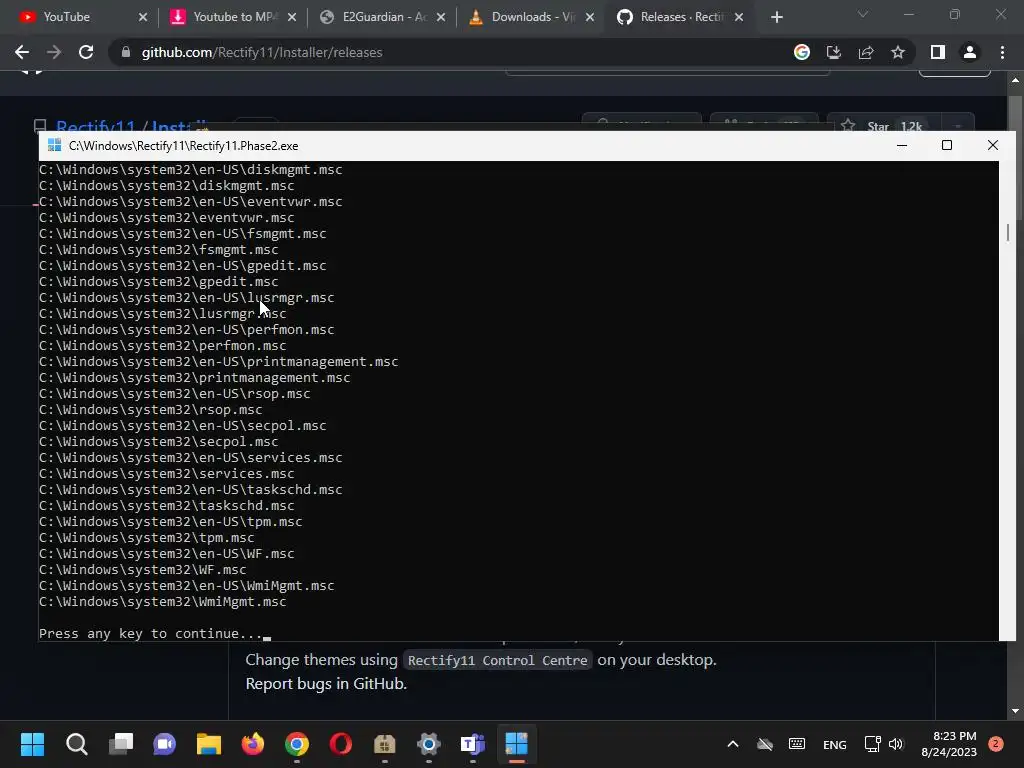1024x768 pixels.
Task: Click the system32\gpedit.msc console line
Action: [x=159, y=281]
